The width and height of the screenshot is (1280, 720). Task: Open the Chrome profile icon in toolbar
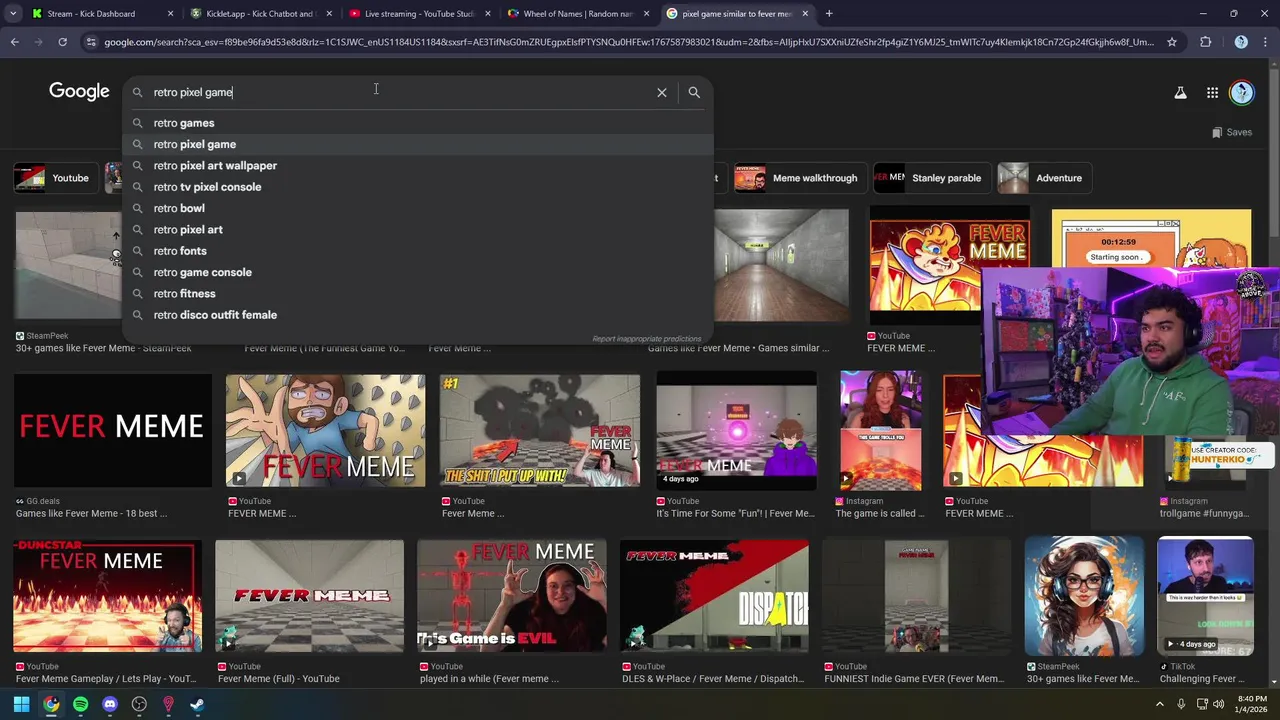tap(1241, 42)
